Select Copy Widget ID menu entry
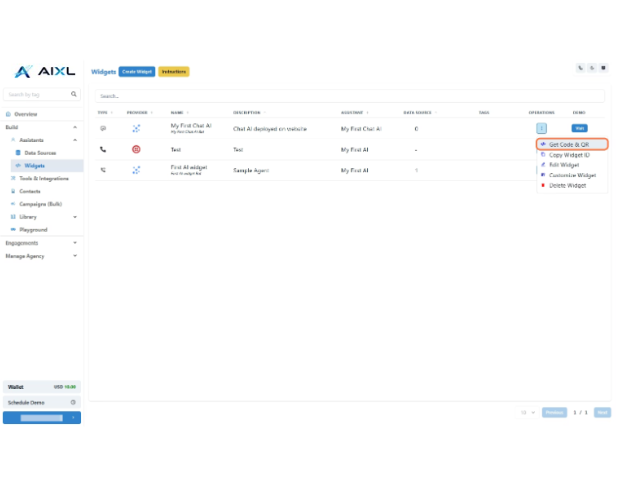 569,155
